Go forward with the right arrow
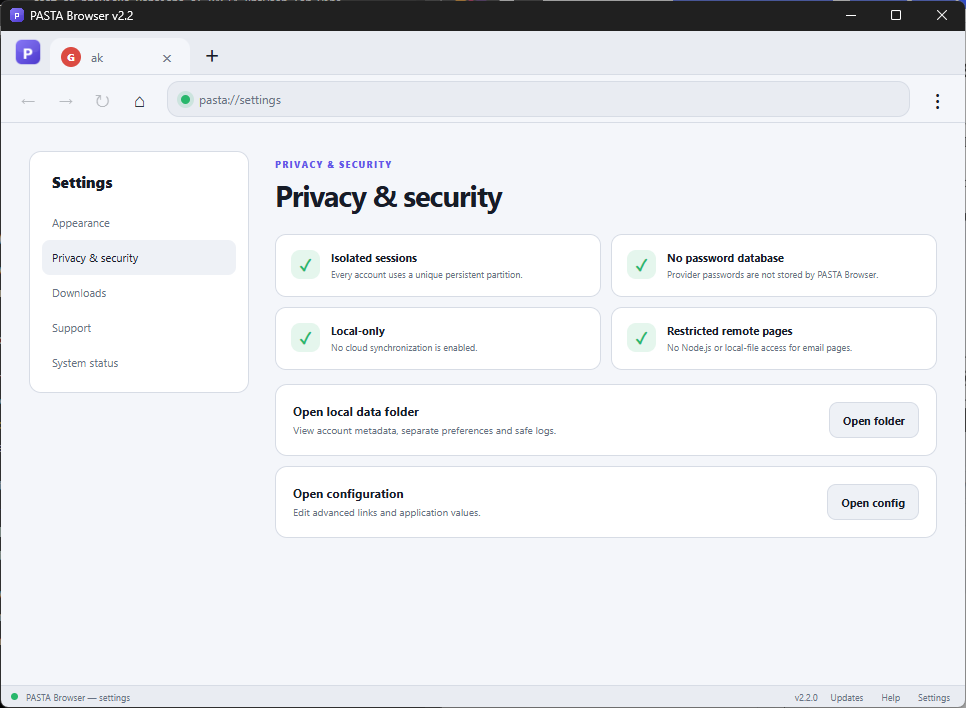Viewport: 966px width, 708px height. [66, 101]
